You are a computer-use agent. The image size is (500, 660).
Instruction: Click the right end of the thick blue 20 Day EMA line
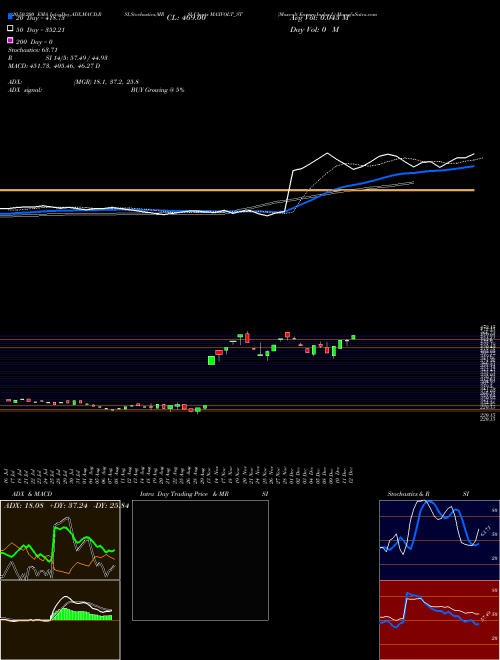click(473, 166)
